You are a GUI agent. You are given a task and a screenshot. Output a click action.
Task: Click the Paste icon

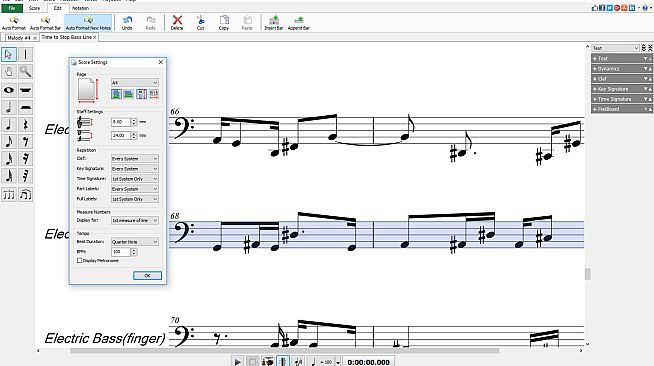click(247, 23)
